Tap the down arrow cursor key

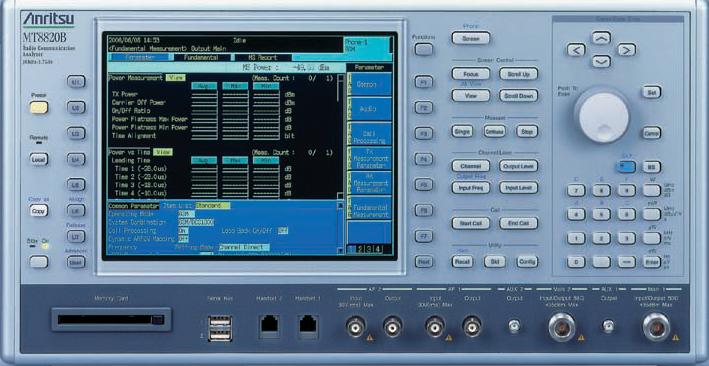(601, 61)
